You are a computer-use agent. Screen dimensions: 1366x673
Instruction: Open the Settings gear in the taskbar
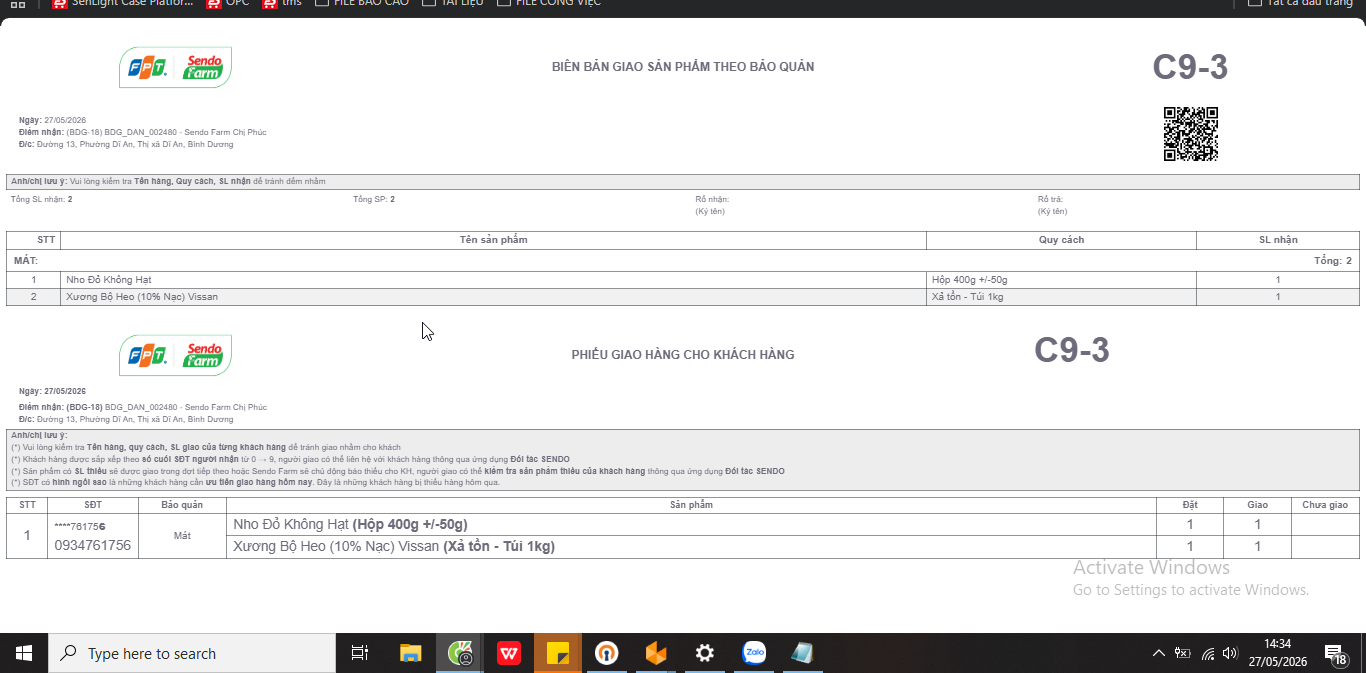[x=705, y=653]
